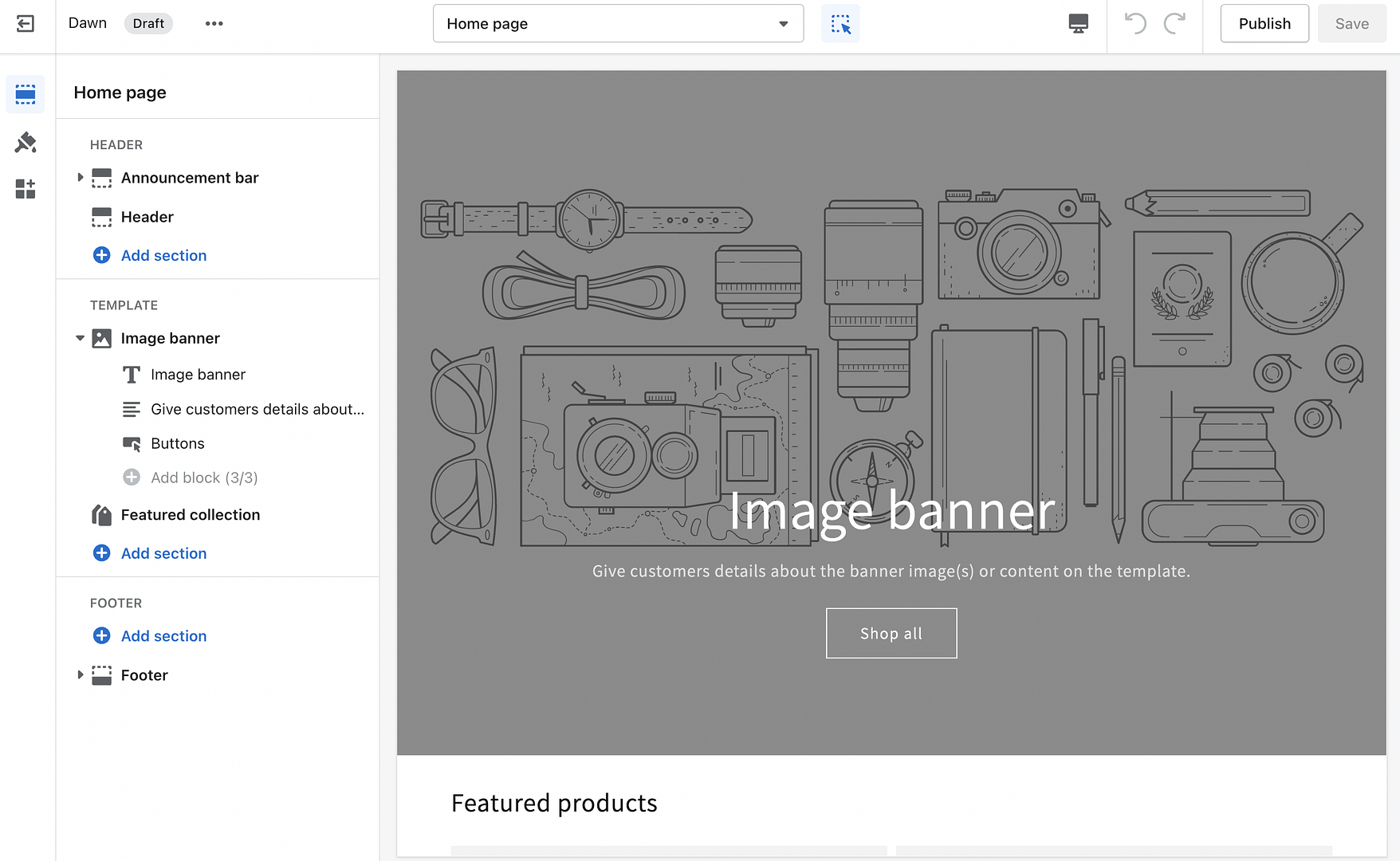Click the HEADER group label
1400x861 pixels.
click(116, 145)
